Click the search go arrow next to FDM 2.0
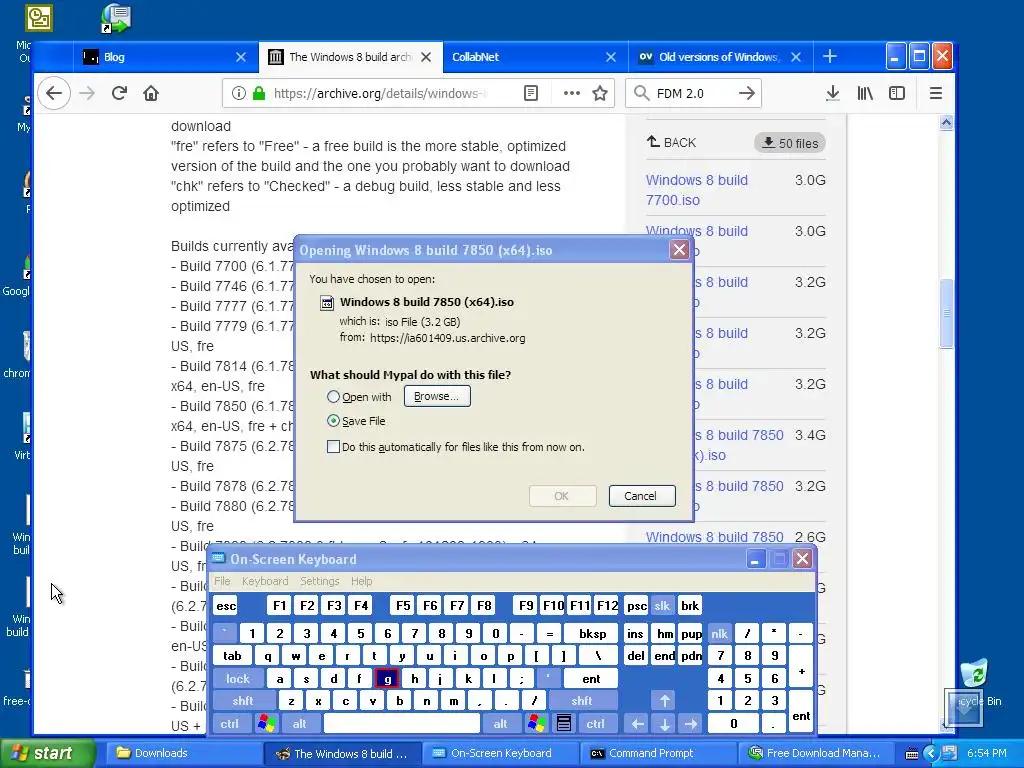The image size is (1024, 768). coord(746,93)
